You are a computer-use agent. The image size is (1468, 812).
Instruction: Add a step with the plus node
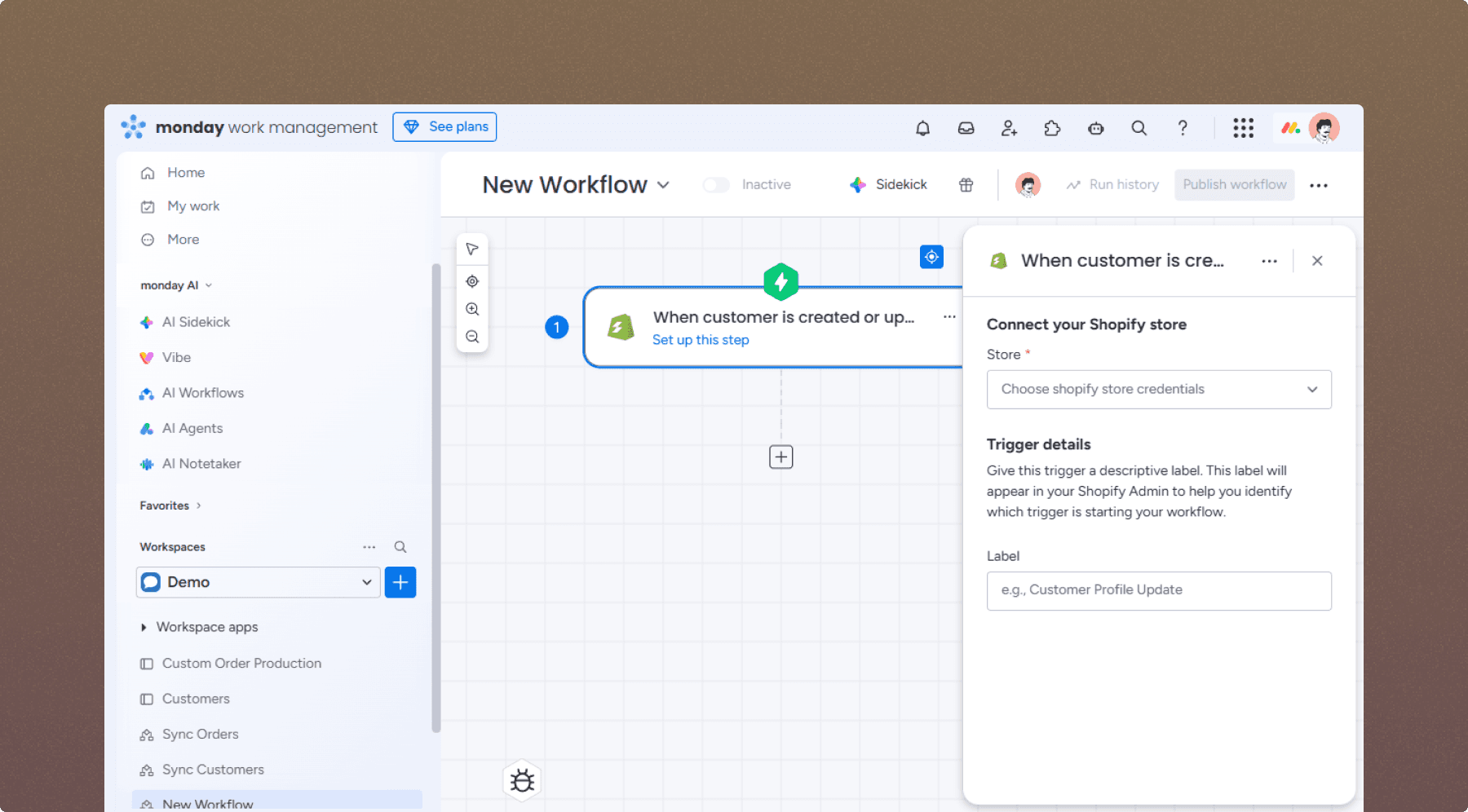click(x=780, y=457)
